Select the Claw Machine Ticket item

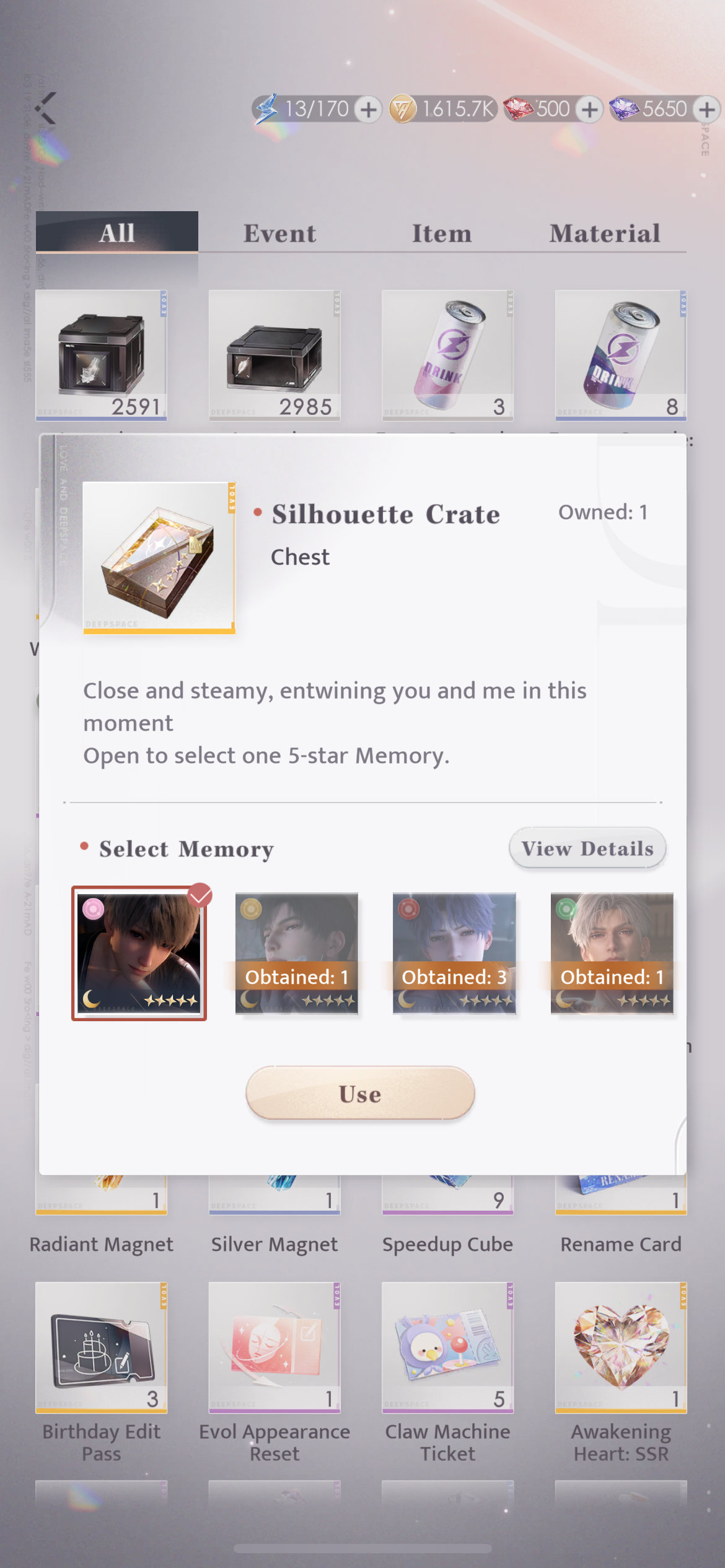coord(447,1347)
